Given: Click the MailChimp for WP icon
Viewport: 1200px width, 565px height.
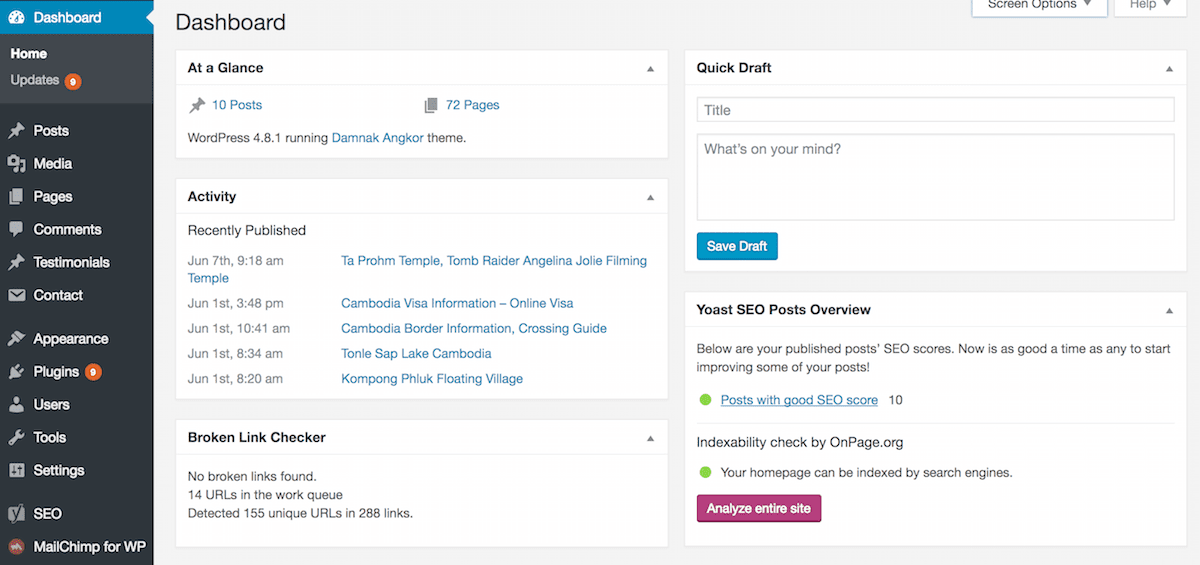Looking at the screenshot, I should tap(16, 547).
